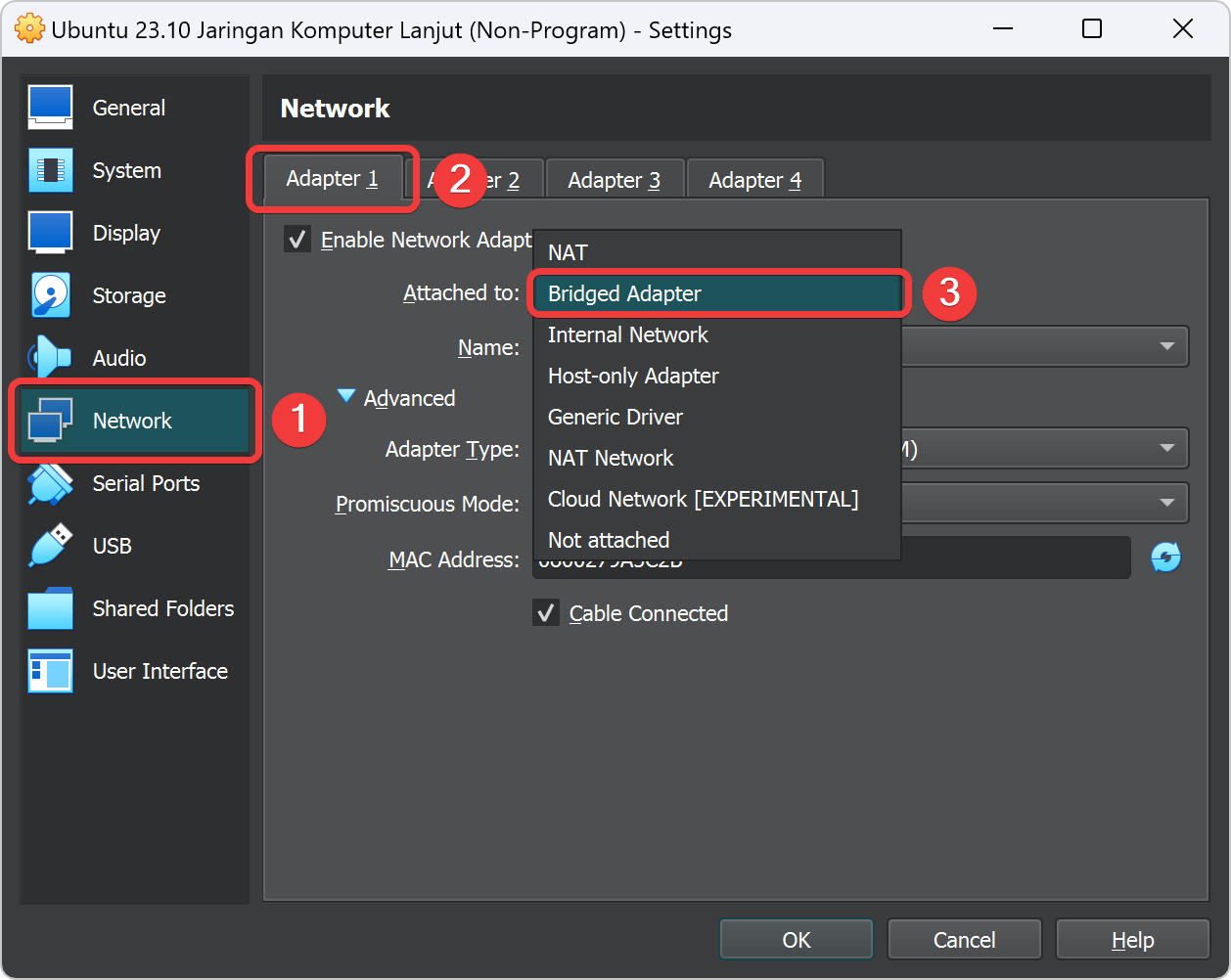Close the Settings window
The image size is (1231, 980).
point(1183,29)
